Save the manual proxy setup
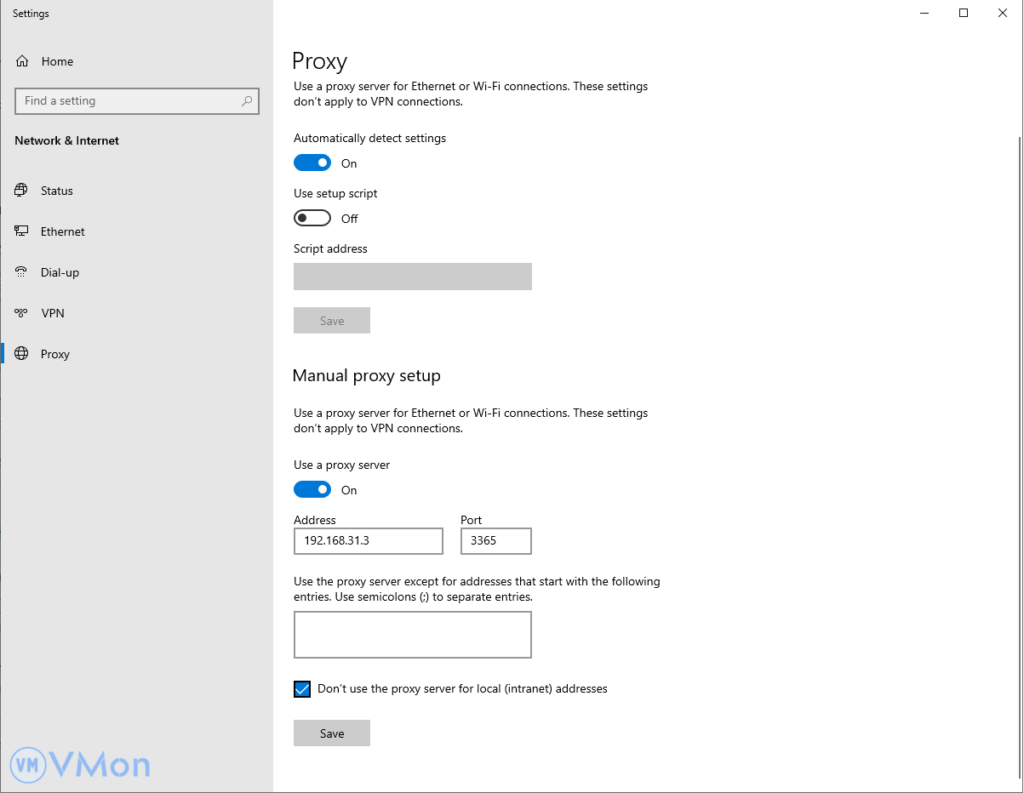The image size is (1024, 793). 332,733
